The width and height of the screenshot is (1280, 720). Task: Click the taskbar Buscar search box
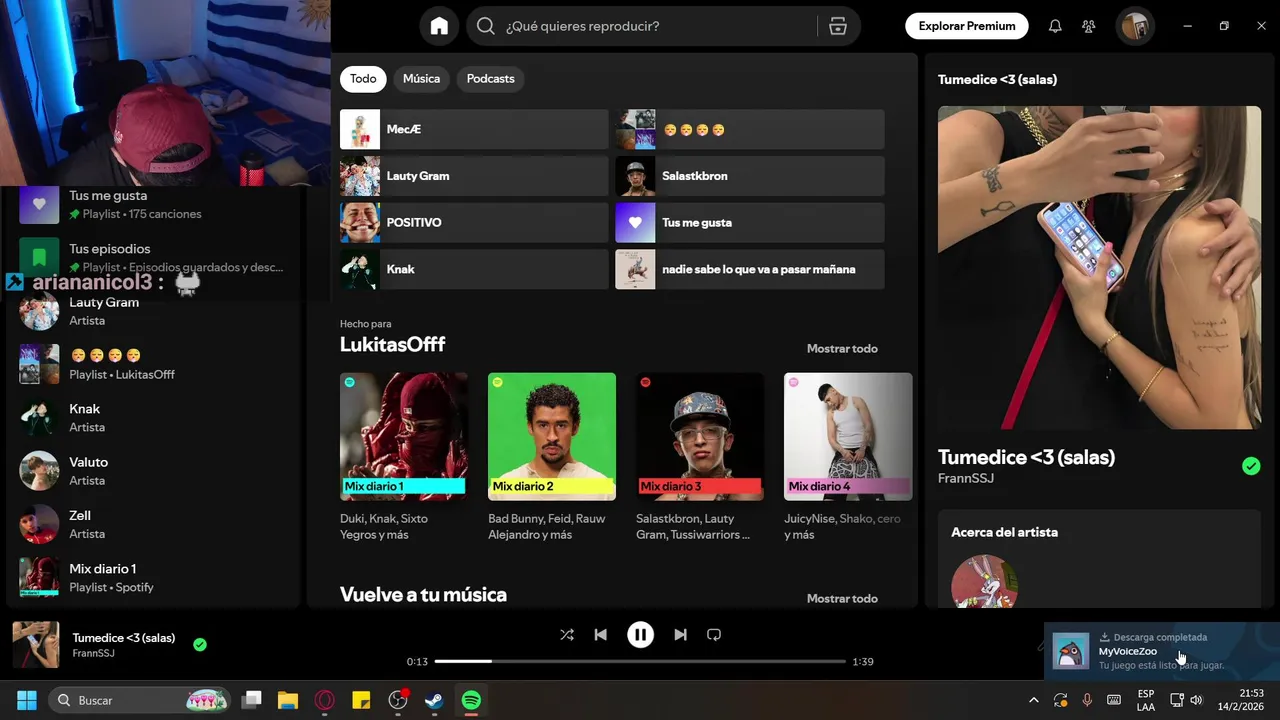(x=140, y=700)
